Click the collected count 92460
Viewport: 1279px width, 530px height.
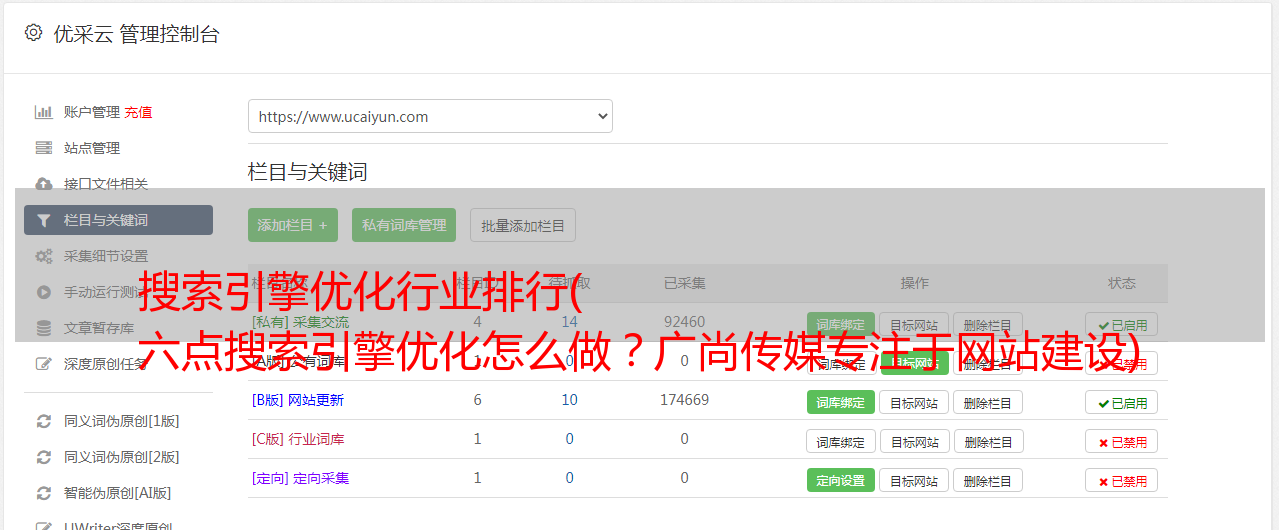(684, 322)
